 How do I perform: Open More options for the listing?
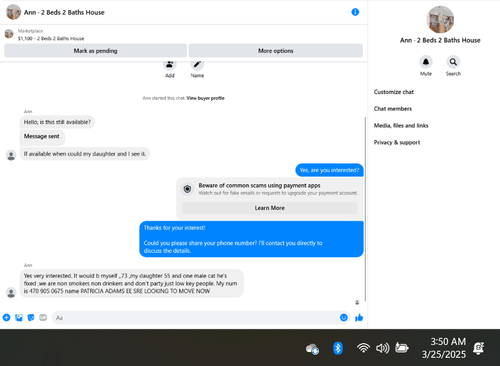click(276, 51)
